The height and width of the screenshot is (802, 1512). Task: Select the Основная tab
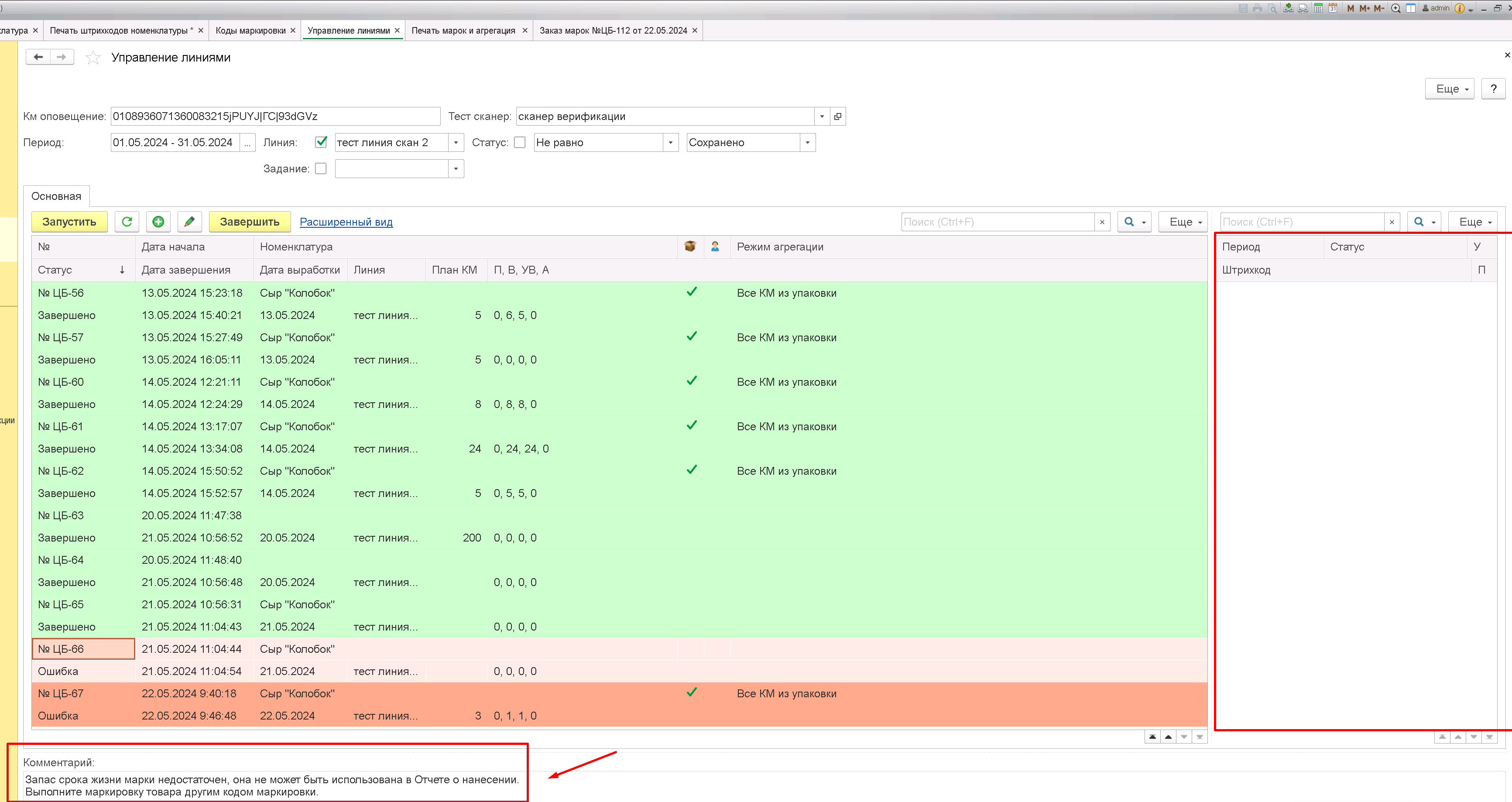coord(56,196)
